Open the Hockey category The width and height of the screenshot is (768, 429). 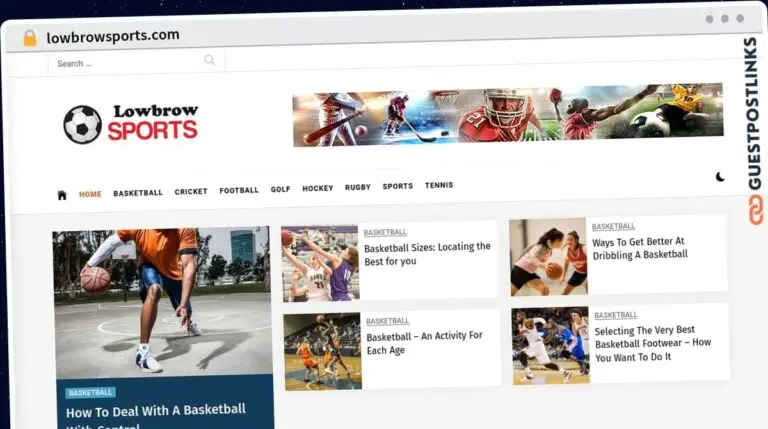317,188
